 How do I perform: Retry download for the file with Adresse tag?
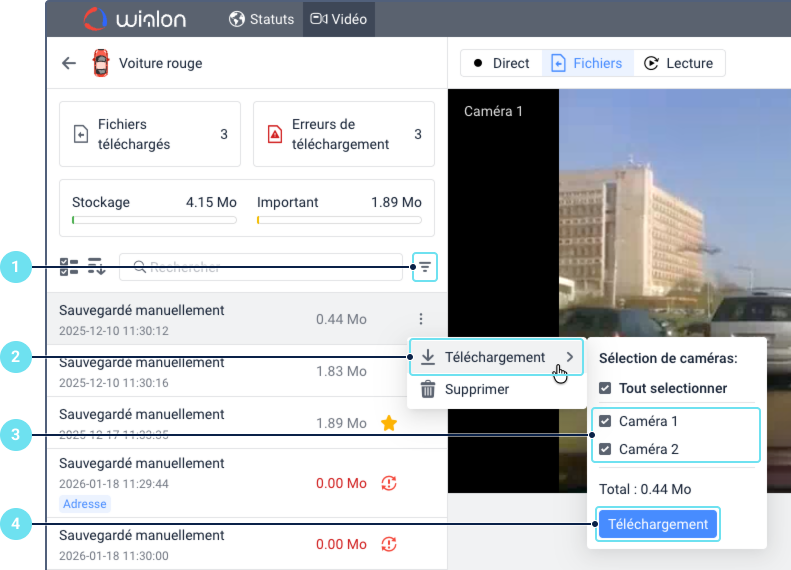(x=389, y=483)
